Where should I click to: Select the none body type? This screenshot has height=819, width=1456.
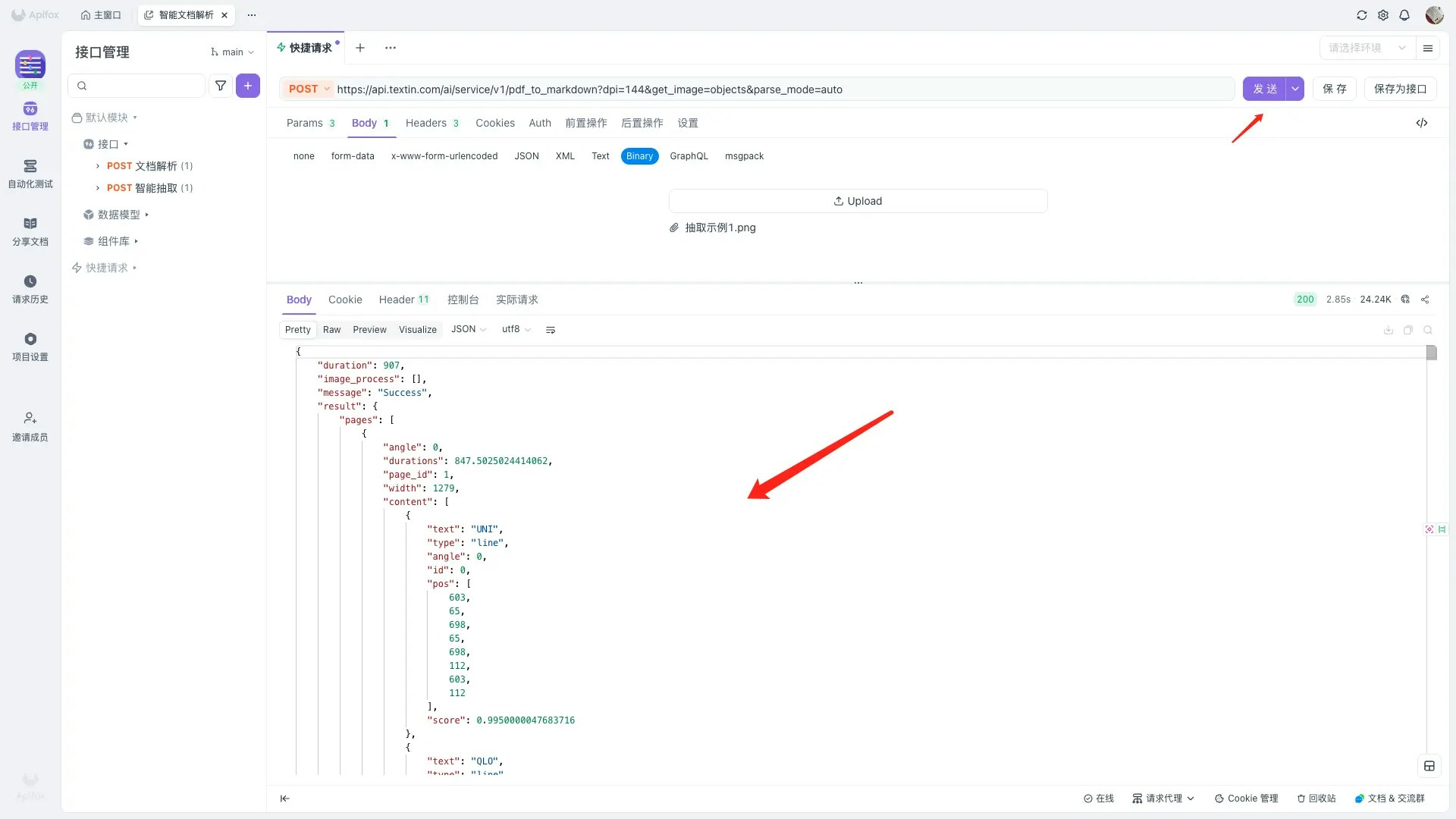[303, 156]
